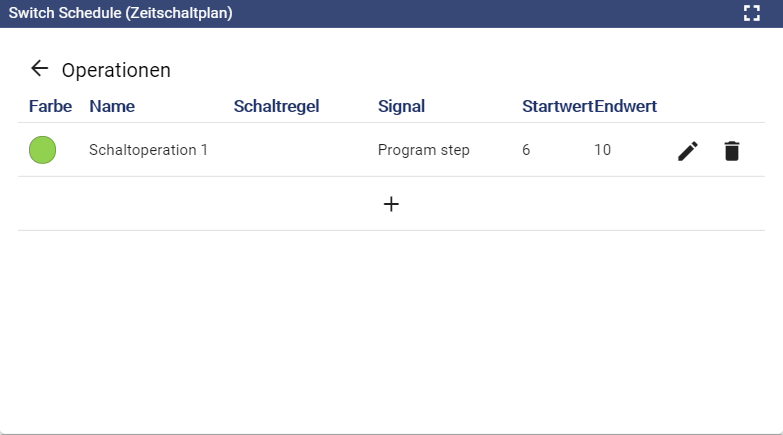This screenshot has height=435, width=783.
Task: Select the Schaltregel column header
Action: pos(276,106)
